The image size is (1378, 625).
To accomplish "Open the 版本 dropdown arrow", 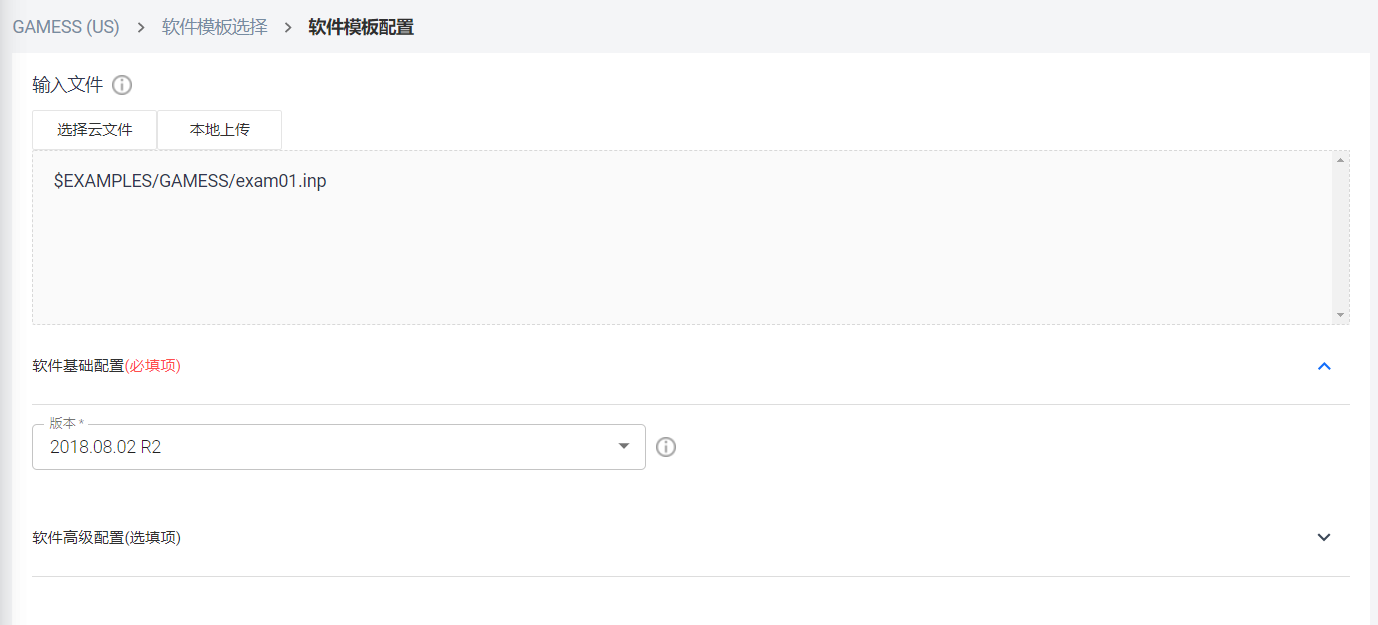I will pyautogui.click(x=624, y=446).
